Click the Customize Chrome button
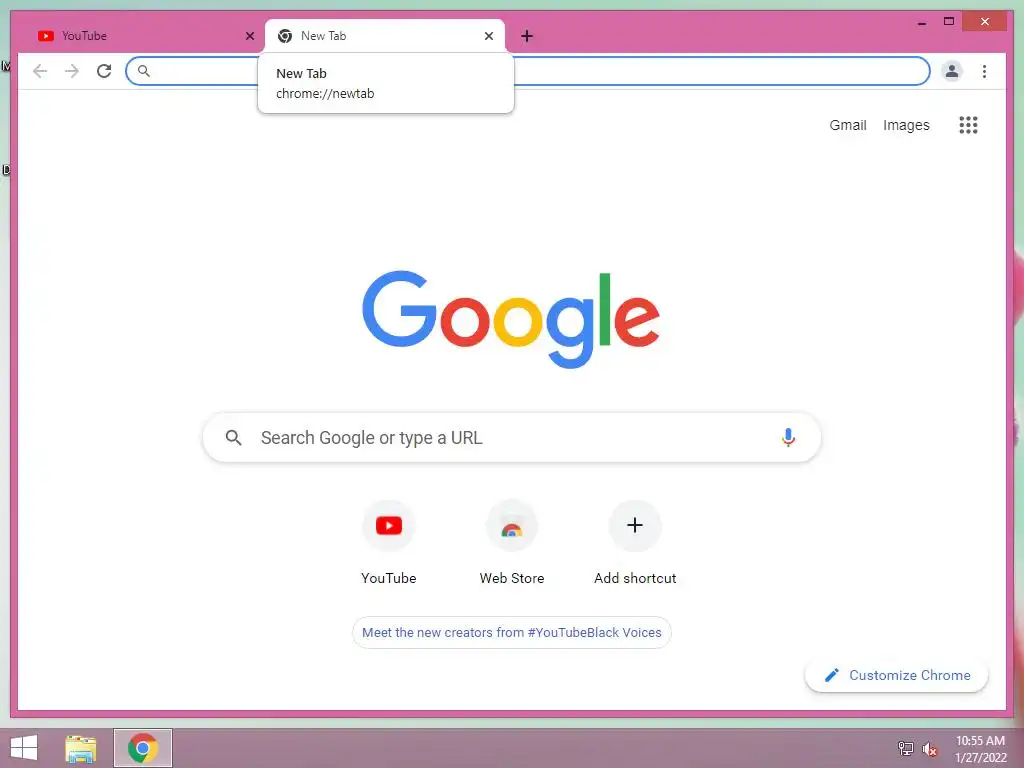Image resolution: width=1024 pixels, height=768 pixels. pyautogui.click(x=896, y=675)
